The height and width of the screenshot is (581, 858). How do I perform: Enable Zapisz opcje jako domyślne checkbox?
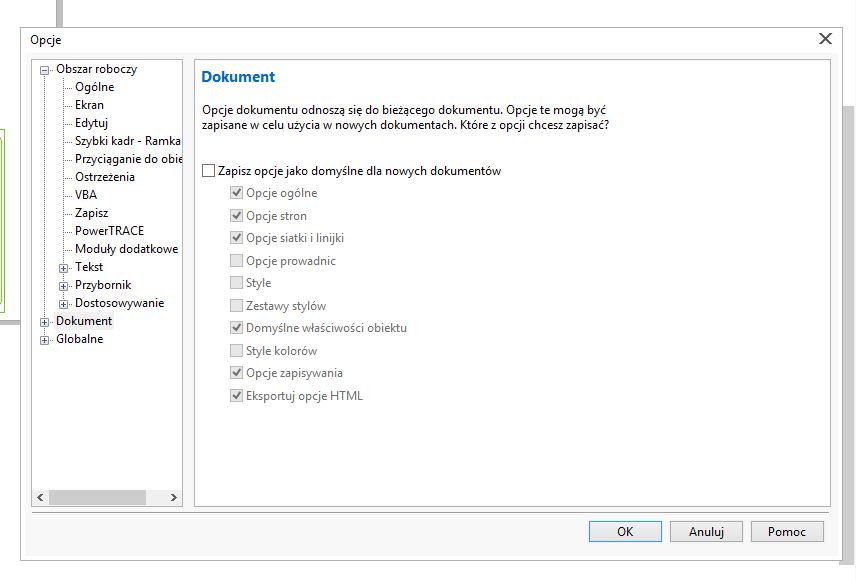click(208, 171)
